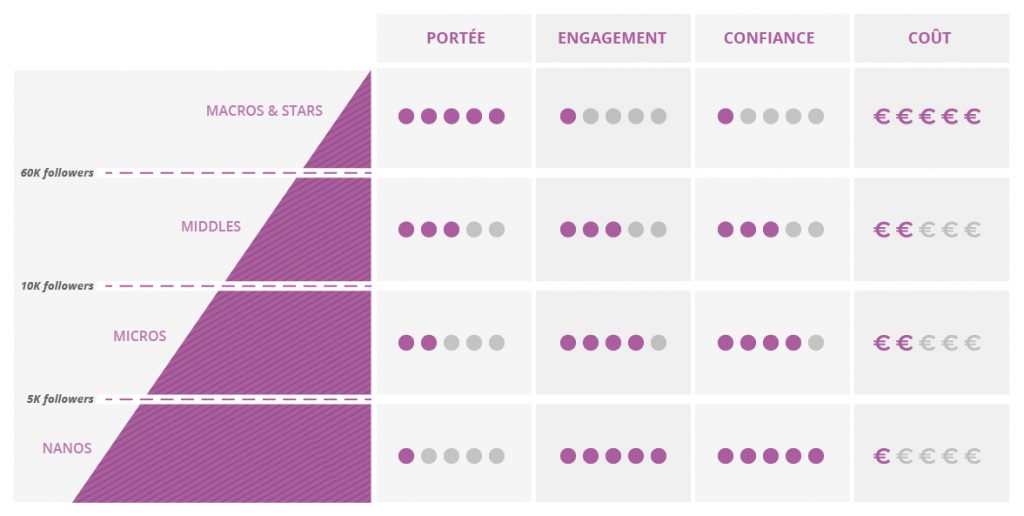This screenshot has height=516, width=1024.
Task: Select the ENGAGEMENT column header
Action: tap(612, 38)
